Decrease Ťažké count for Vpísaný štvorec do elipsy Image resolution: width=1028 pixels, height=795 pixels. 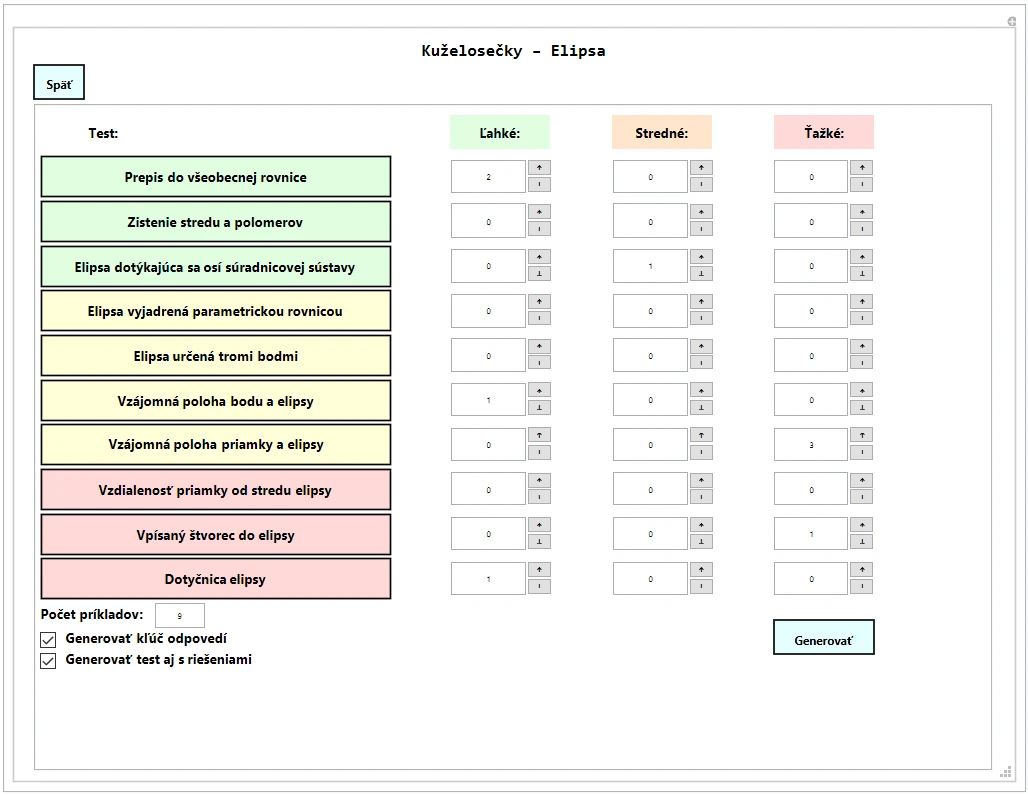click(x=861, y=542)
